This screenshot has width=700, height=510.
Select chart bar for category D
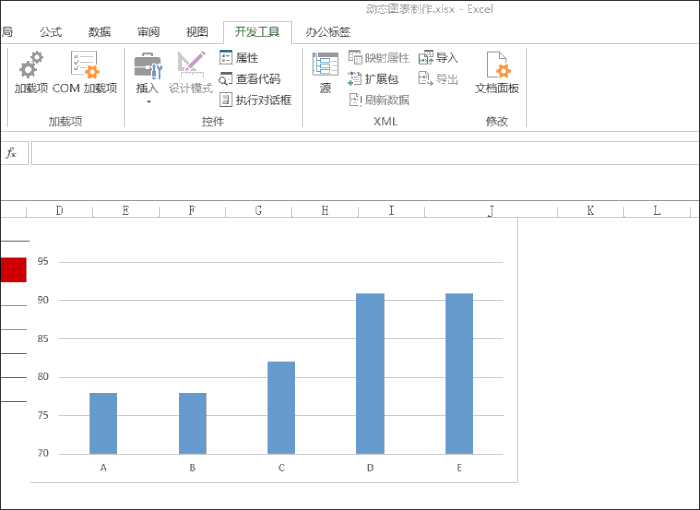pyautogui.click(x=370, y=373)
